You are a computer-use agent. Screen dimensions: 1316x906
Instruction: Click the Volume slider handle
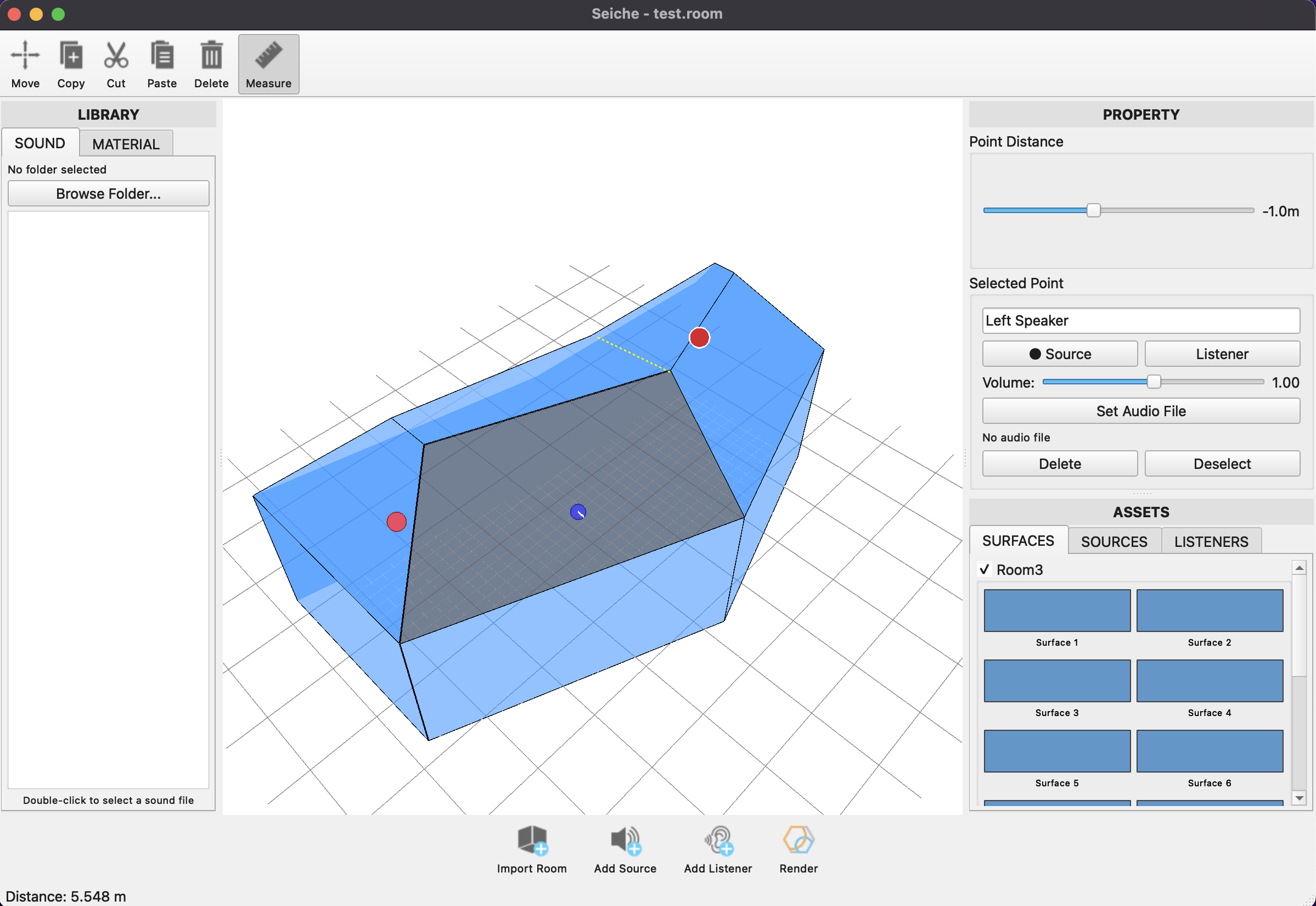pyautogui.click(x=1153, y=382)
